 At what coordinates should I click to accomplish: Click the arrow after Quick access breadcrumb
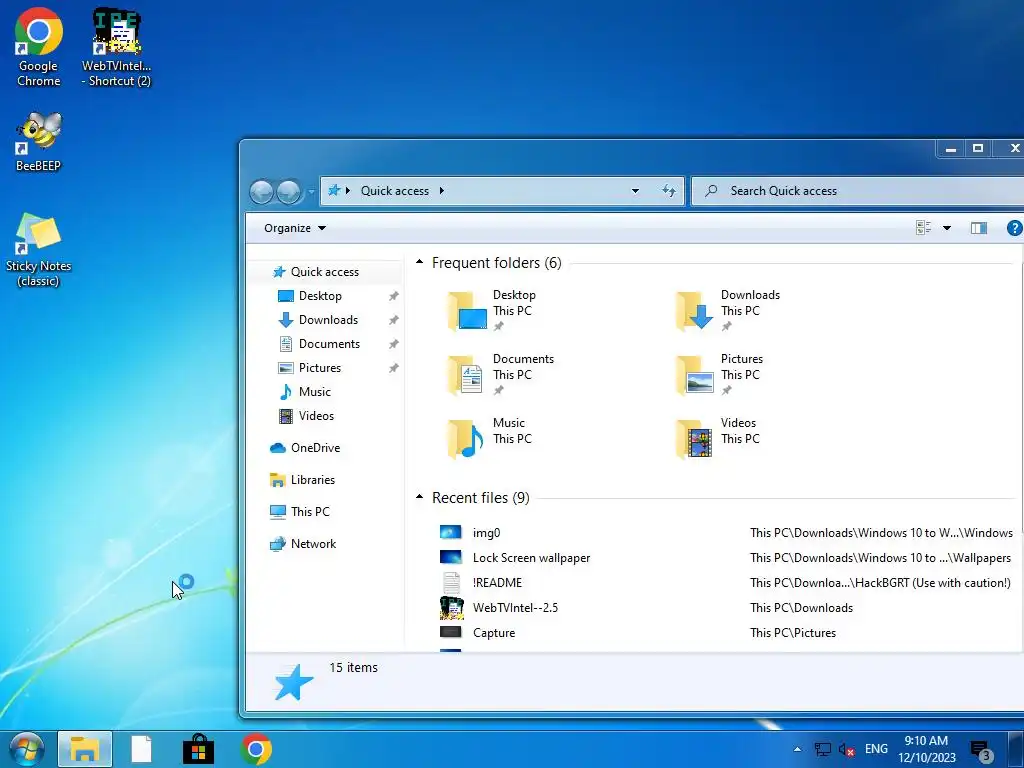click(442, 191)
